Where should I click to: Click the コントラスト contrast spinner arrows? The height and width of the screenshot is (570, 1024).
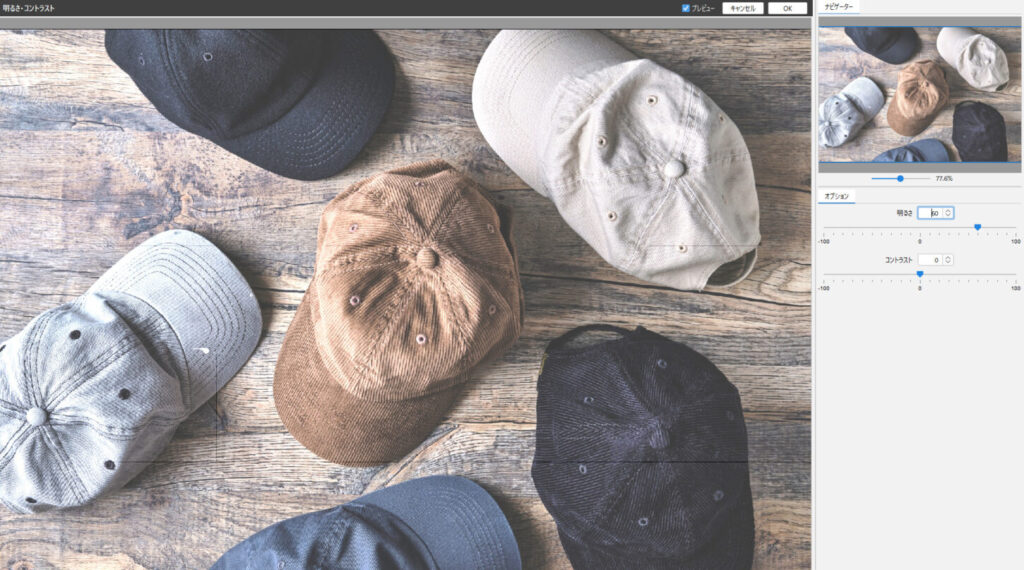pos(948,260)
